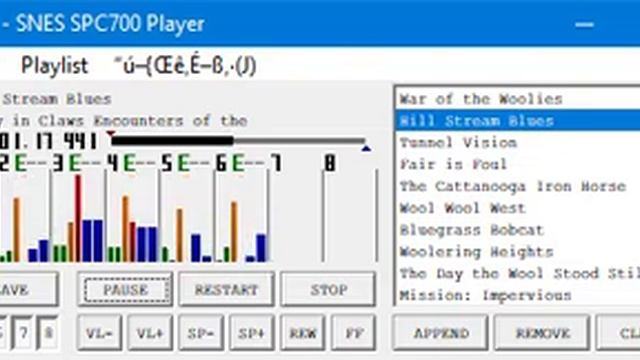This screenshot has height=360, width=640.
Task: Click the song position progress bar
Action: 238,141
